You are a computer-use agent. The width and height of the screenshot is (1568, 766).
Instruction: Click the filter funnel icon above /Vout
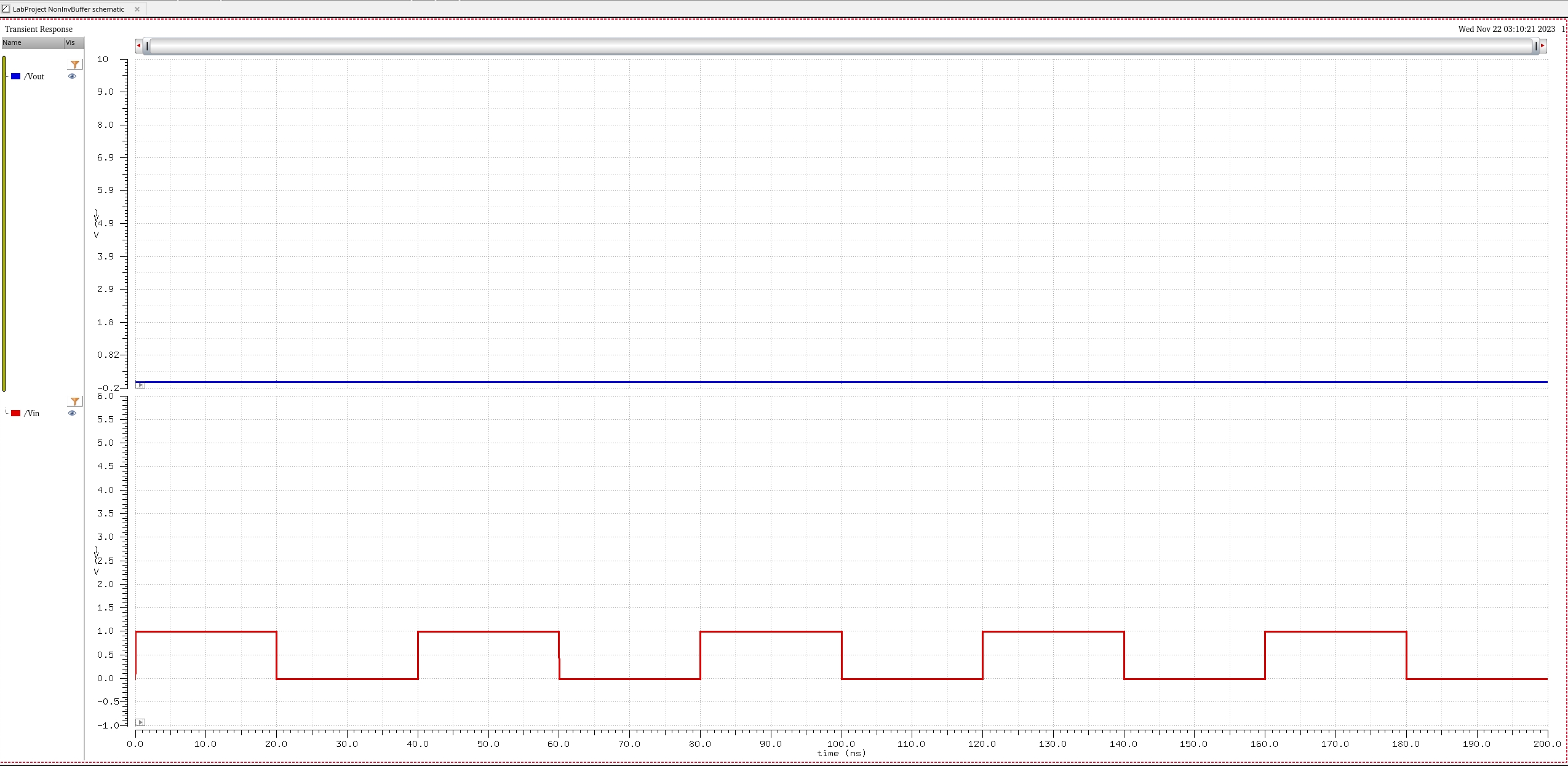pyautogui.click(x=75, y=65)
